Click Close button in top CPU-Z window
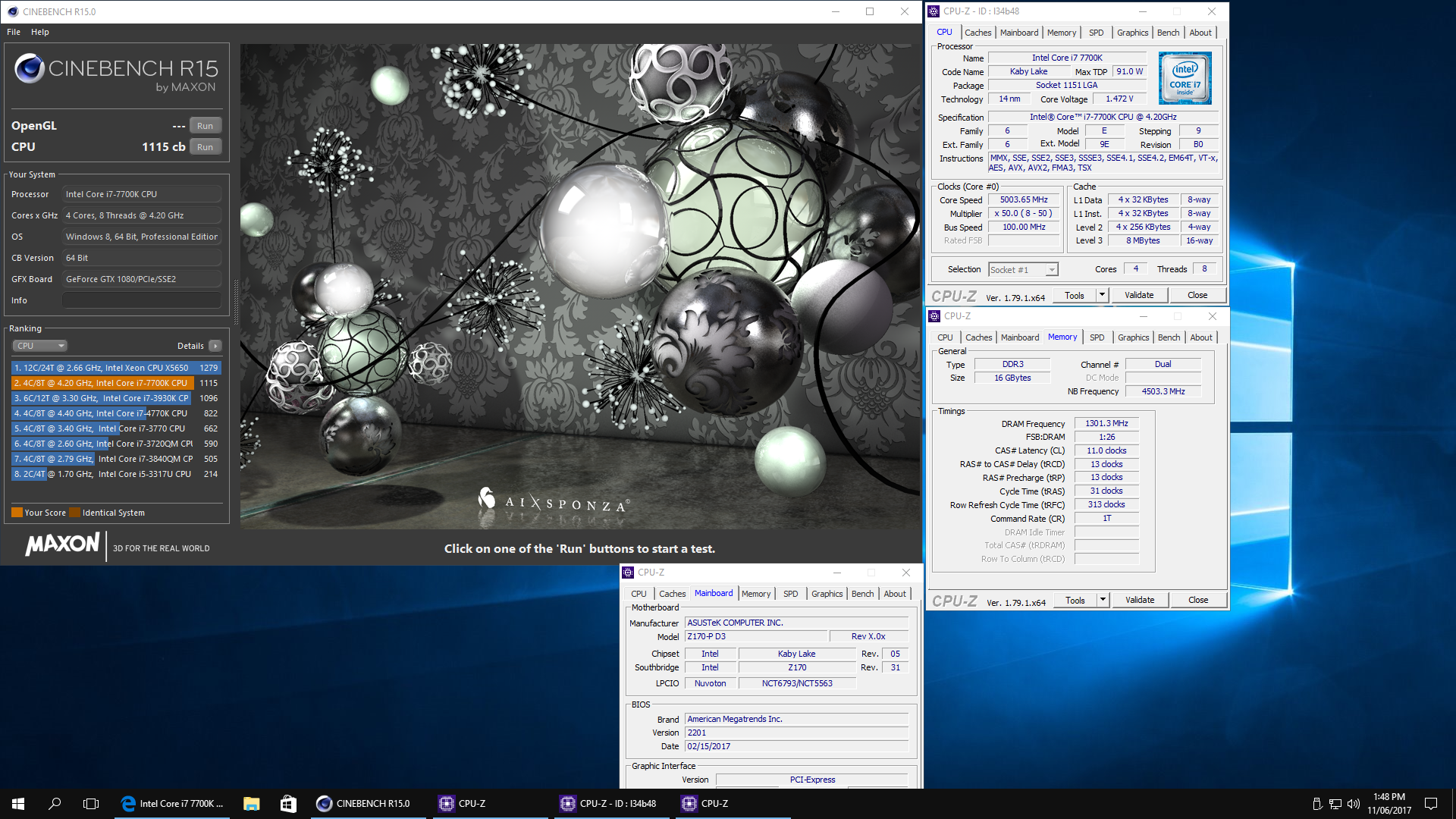 (x=1197, y=295)
